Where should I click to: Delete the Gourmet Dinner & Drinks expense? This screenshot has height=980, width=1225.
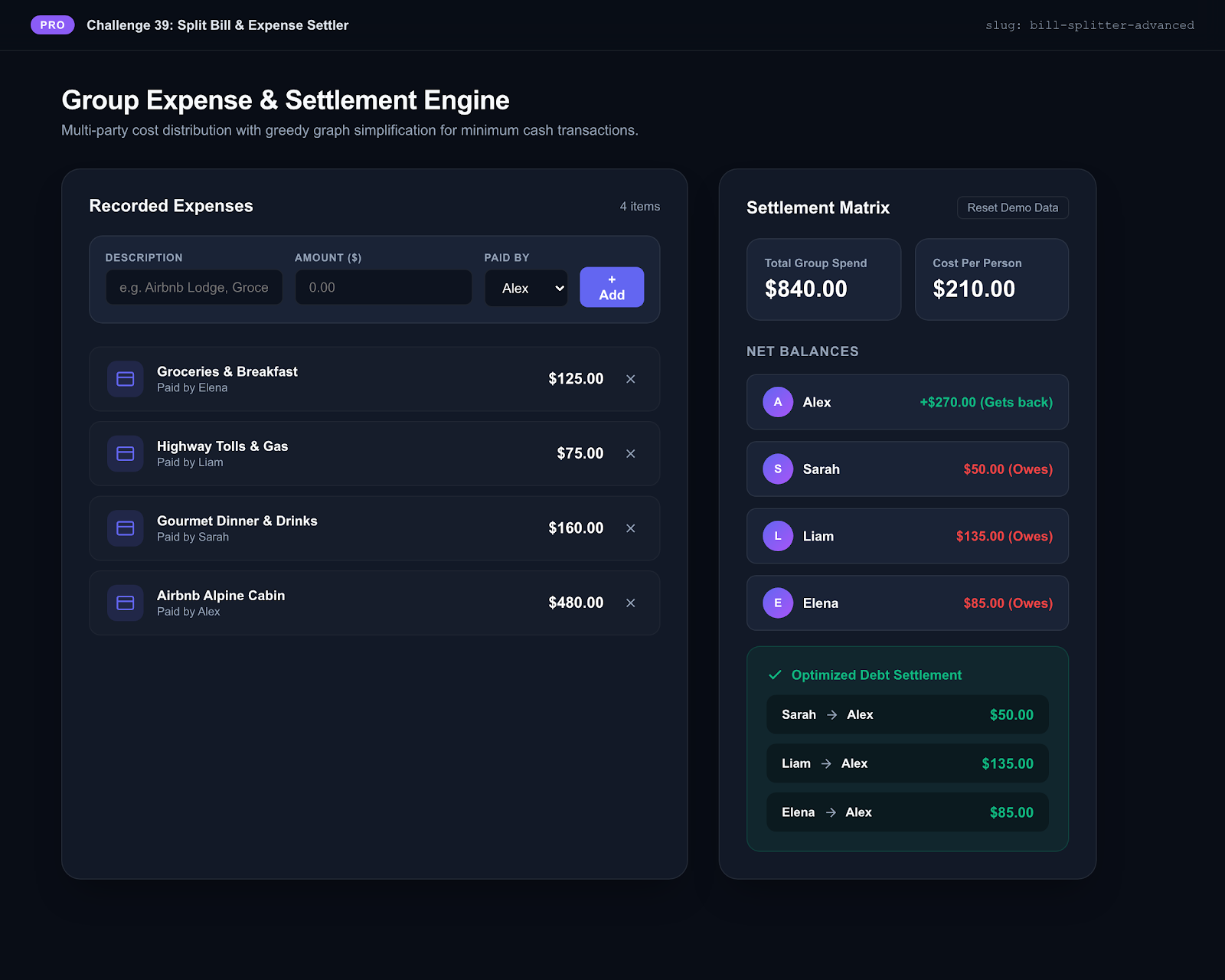pos(631,528)
